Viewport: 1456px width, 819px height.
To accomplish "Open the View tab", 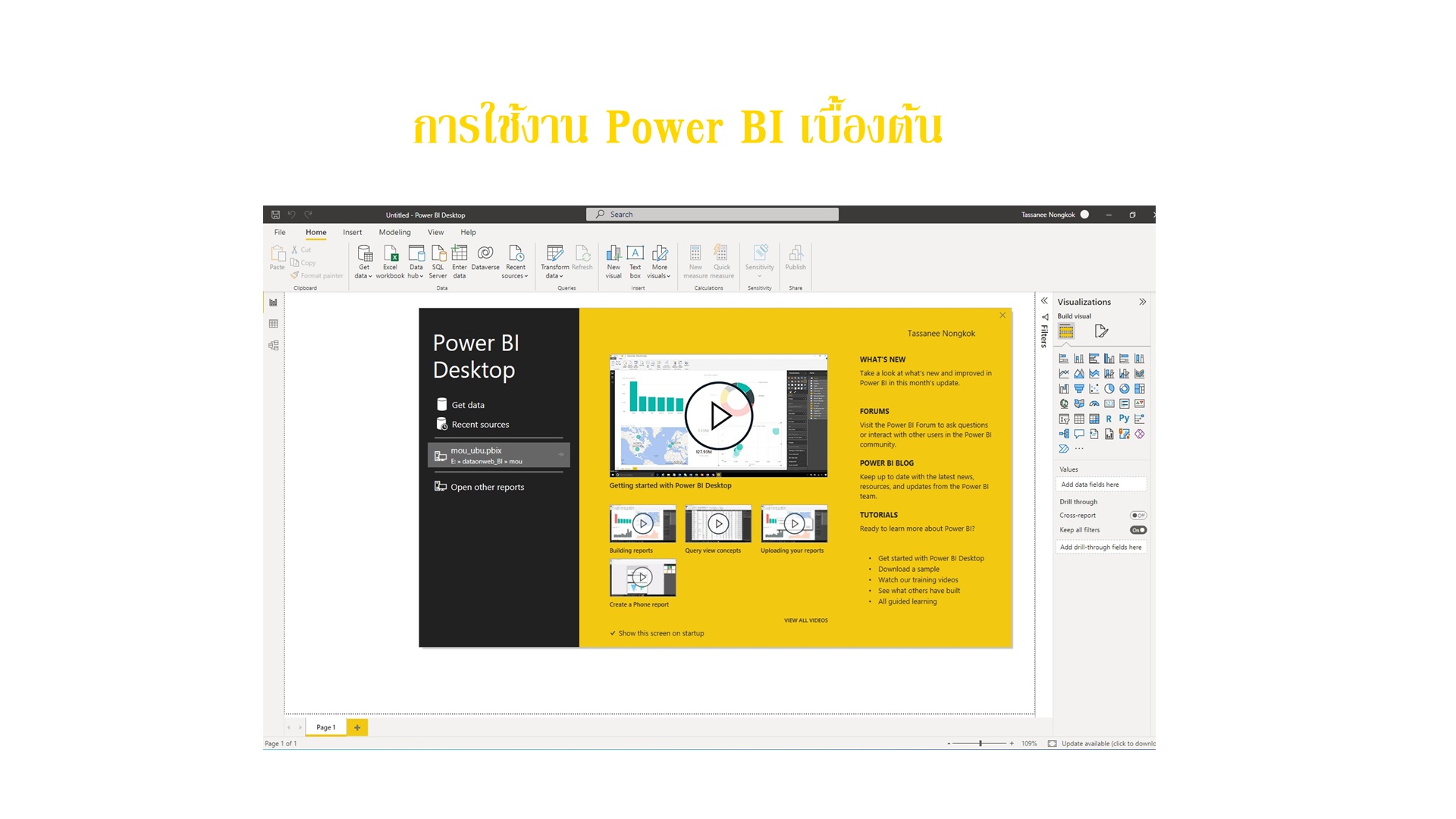I will point(436,232).
